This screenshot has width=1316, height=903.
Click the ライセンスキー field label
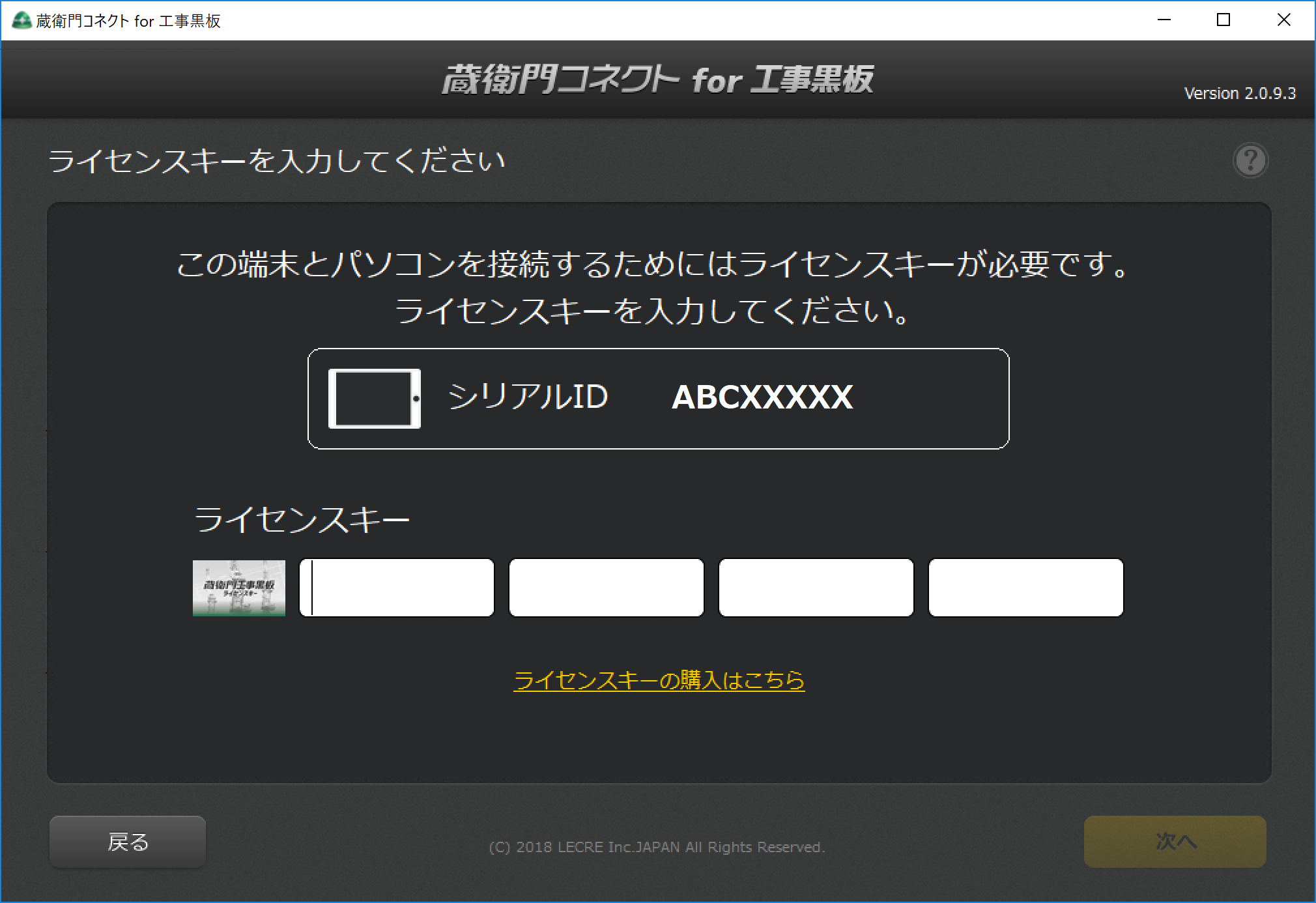coord(301,520)
